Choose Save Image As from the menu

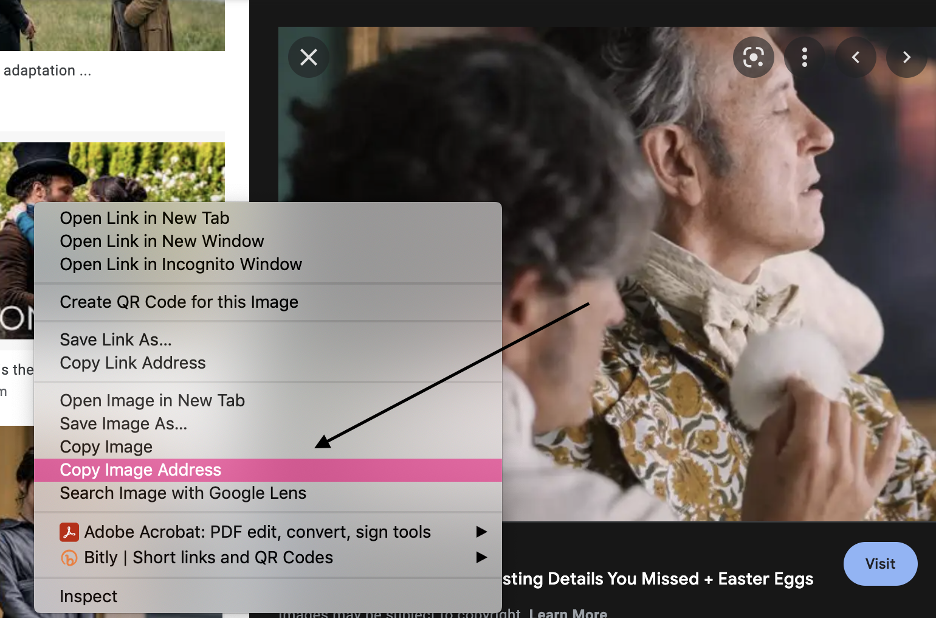[123, 423]
